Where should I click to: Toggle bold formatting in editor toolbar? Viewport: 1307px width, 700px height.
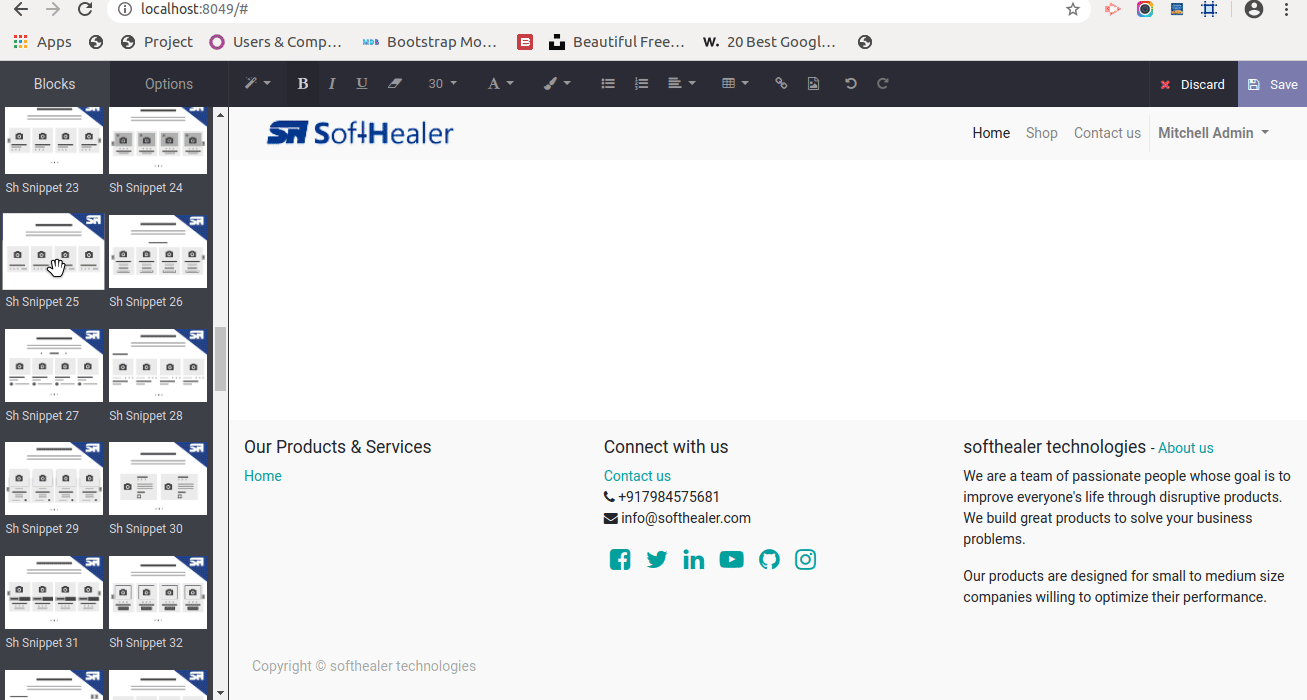[x=302, y=84]
